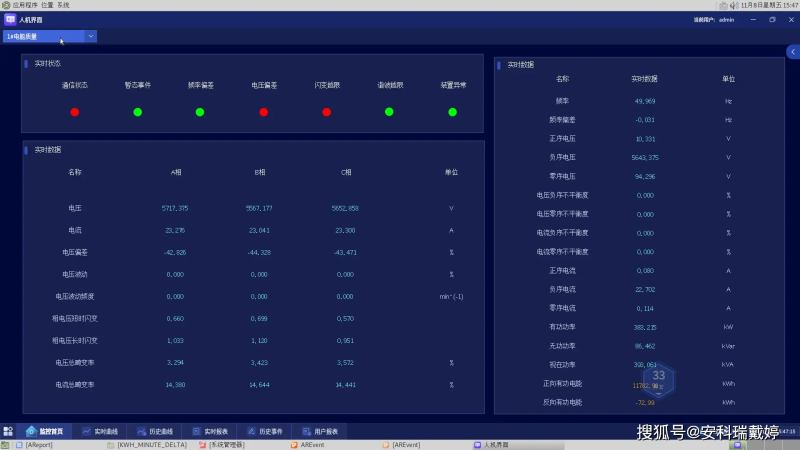This screenshot has width=800, height=450.
Task: Select zero-sequence current value 0.114
Action: point(645,308)
